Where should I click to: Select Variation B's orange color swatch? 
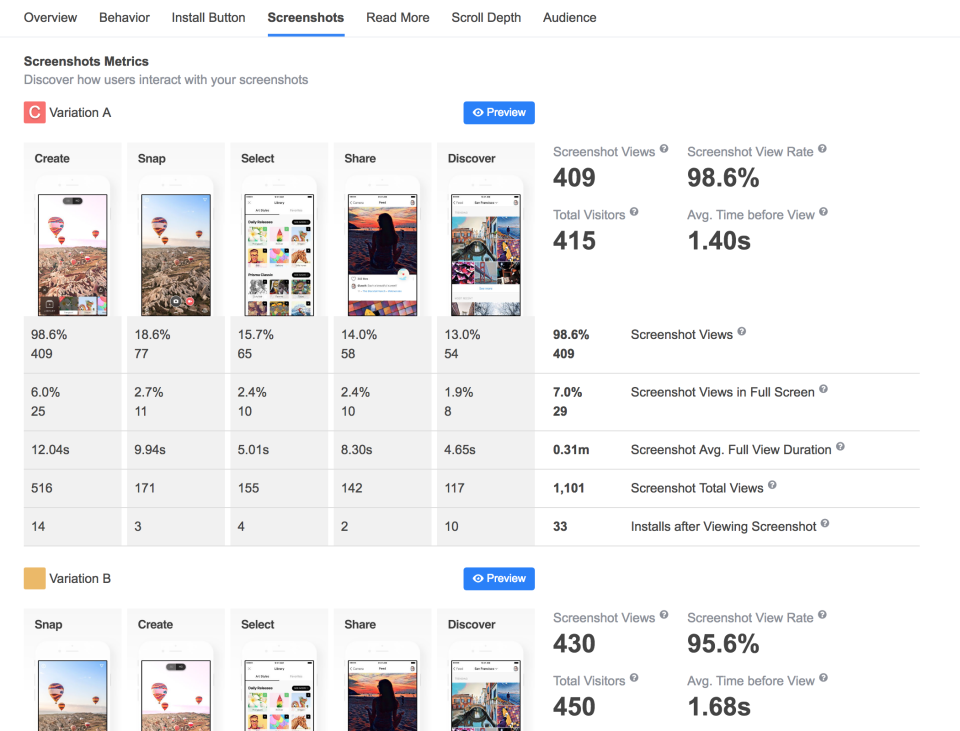click(x=34, y=578)
